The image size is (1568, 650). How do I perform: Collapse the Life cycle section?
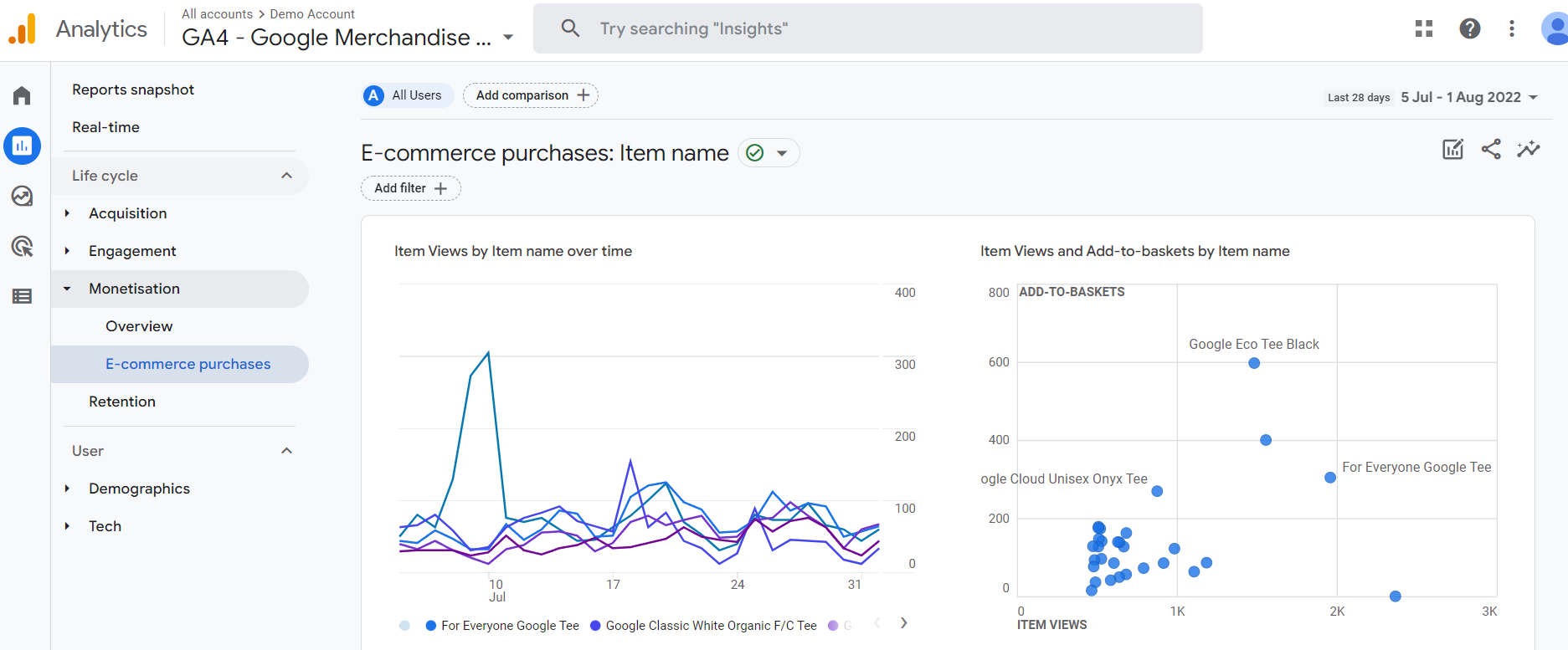(287, 176)
